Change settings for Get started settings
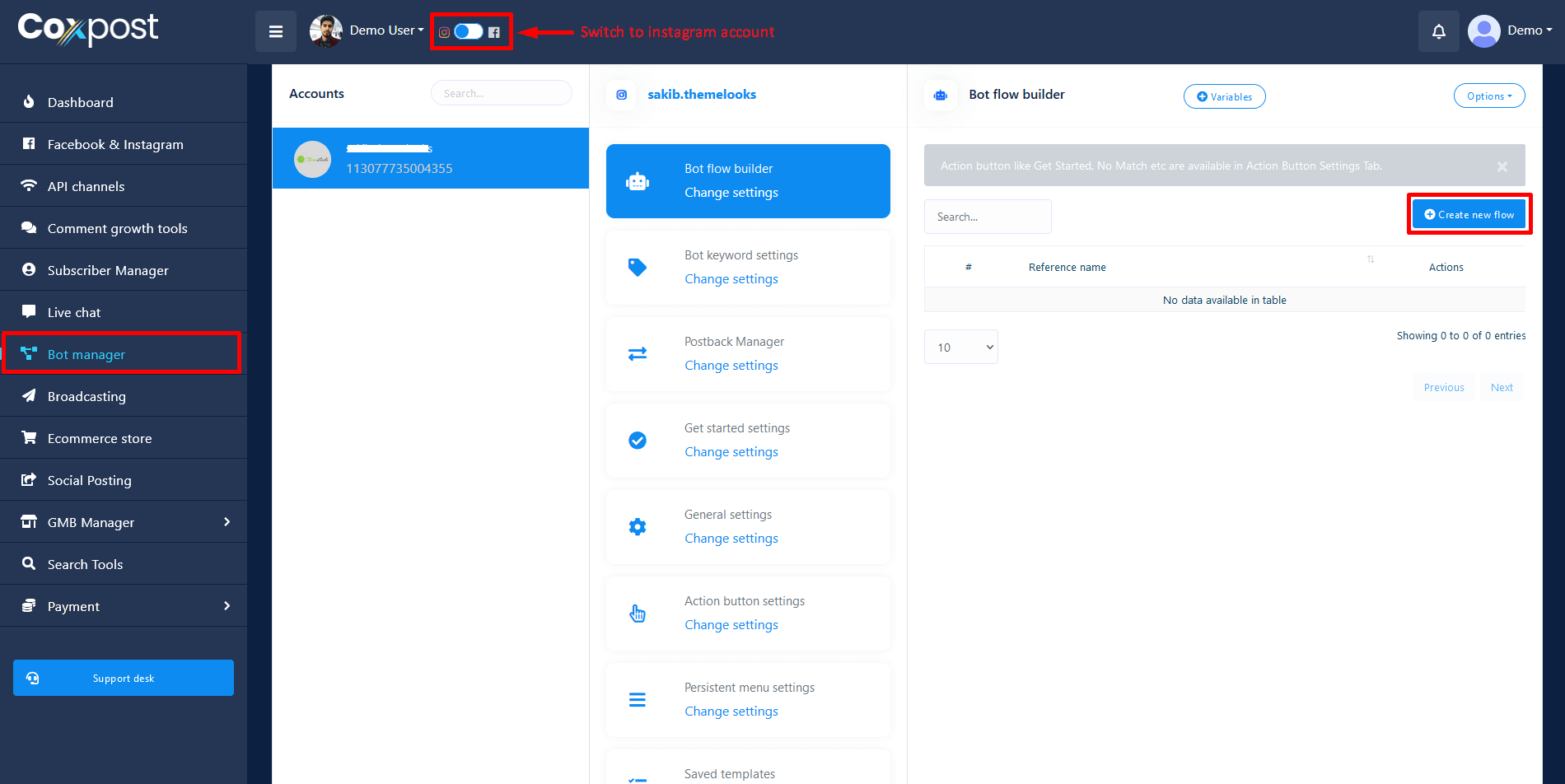The image size is (1565, 784). point(731,452)
